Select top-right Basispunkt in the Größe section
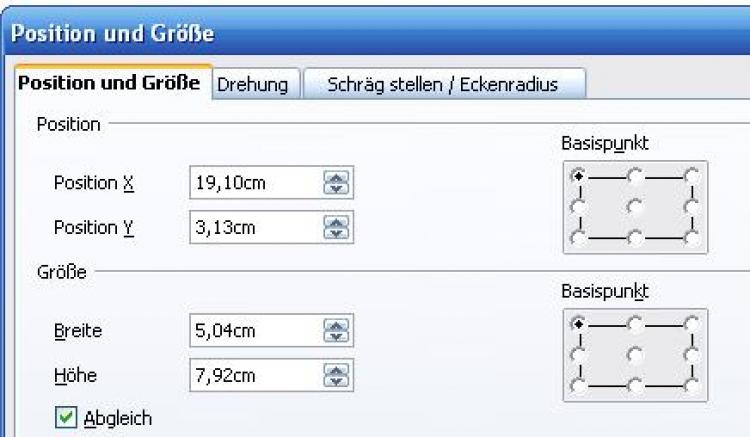 (691, 322)
